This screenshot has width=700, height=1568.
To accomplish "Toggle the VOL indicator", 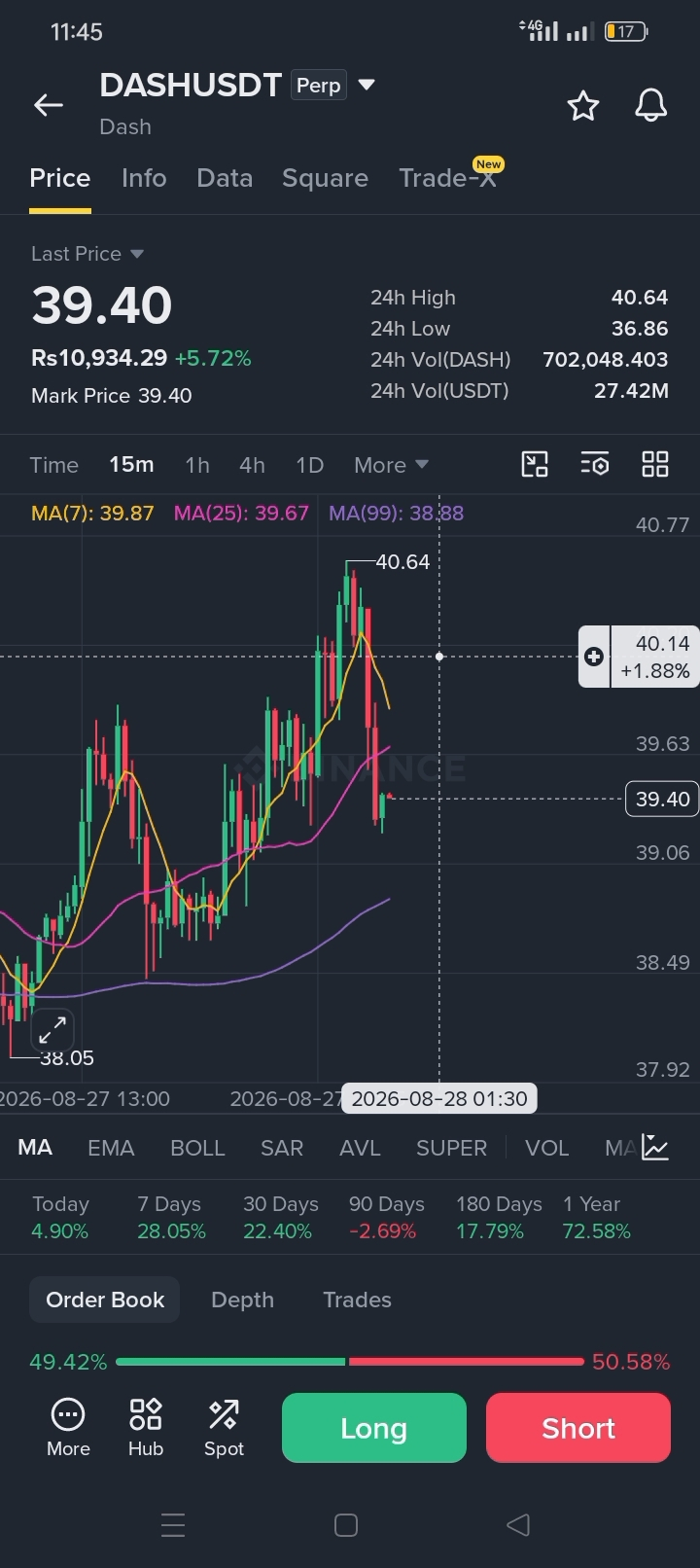I will click(546, 1148).
